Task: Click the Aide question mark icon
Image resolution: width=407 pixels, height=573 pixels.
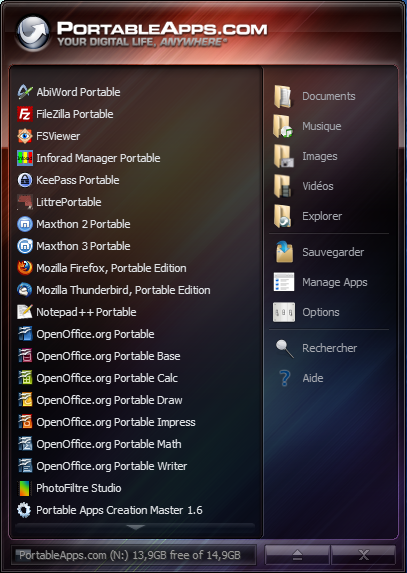Action: pos(285,378)
